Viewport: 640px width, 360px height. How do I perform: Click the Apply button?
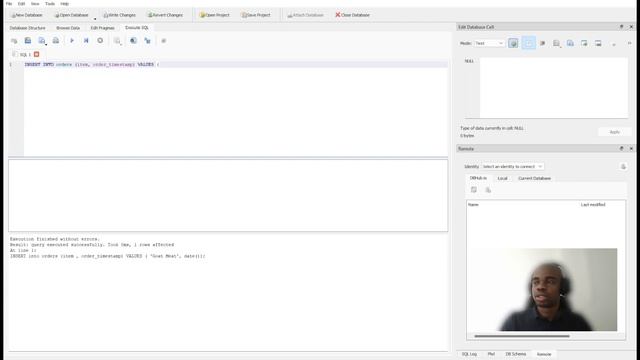(614, 132)
